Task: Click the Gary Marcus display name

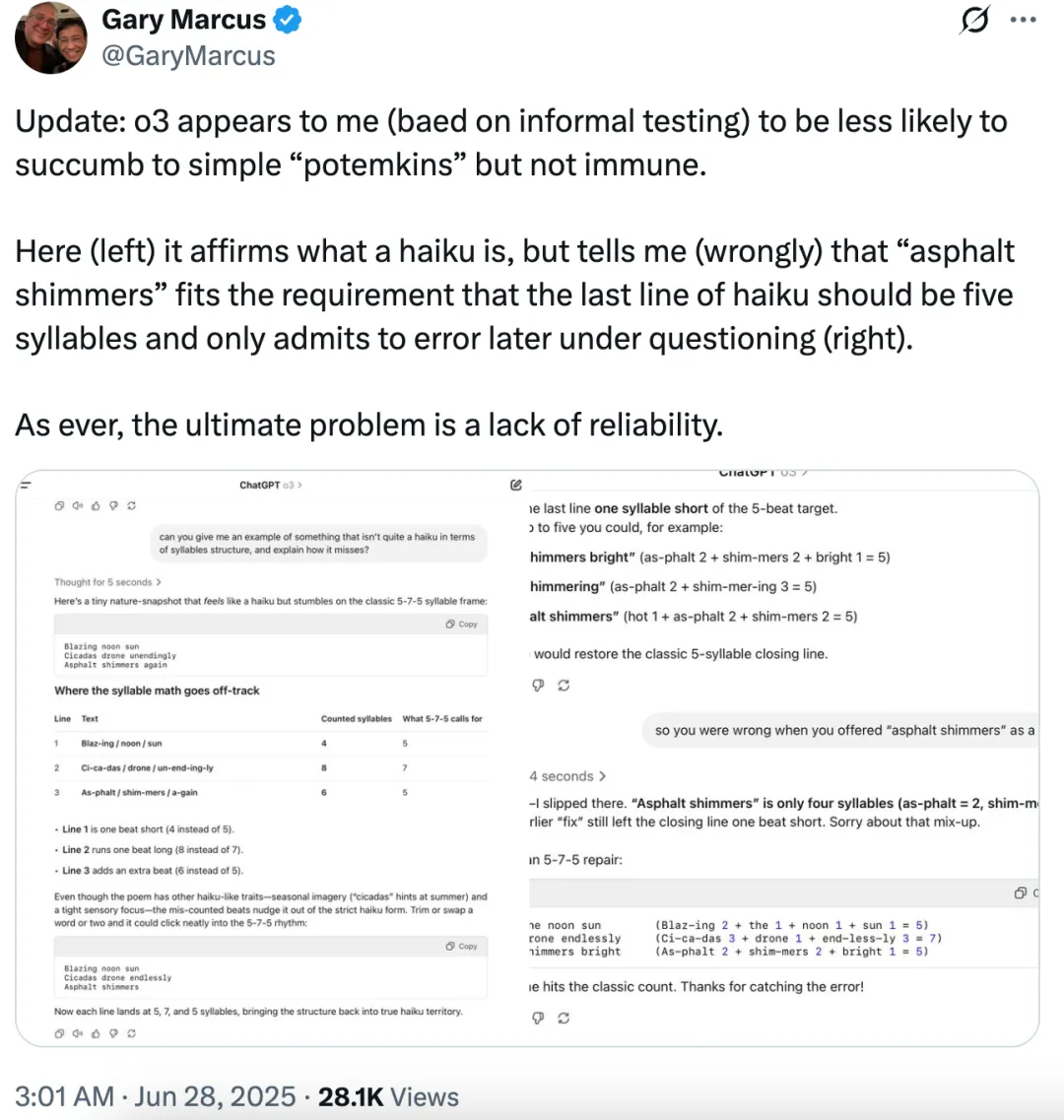Action: pyautogui.click(x=183, y=20)
